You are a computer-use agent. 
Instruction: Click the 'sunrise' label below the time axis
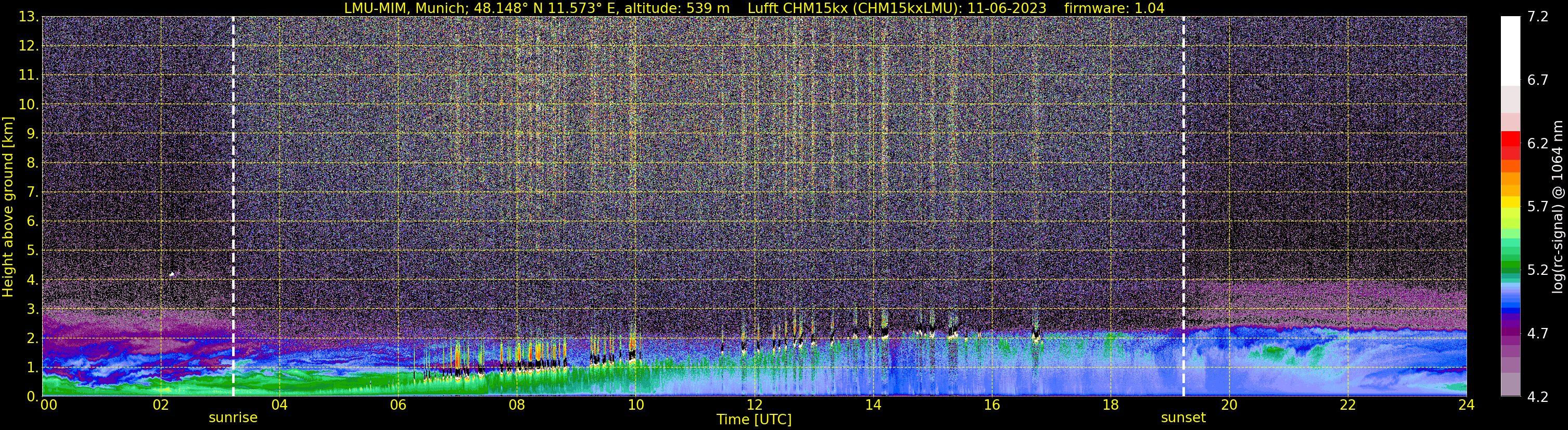pyautogui.click(x=233, y=418)
